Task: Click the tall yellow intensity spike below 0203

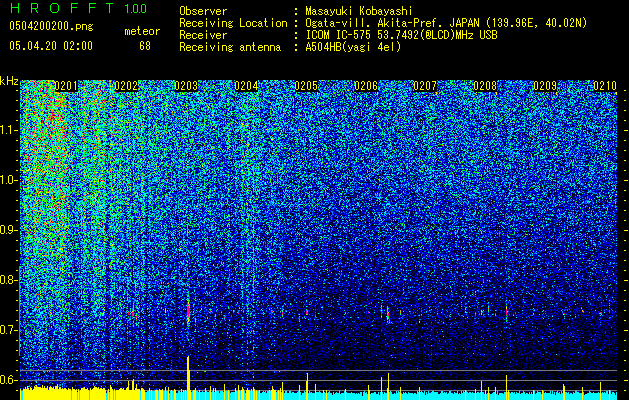Action: [188, 378]
